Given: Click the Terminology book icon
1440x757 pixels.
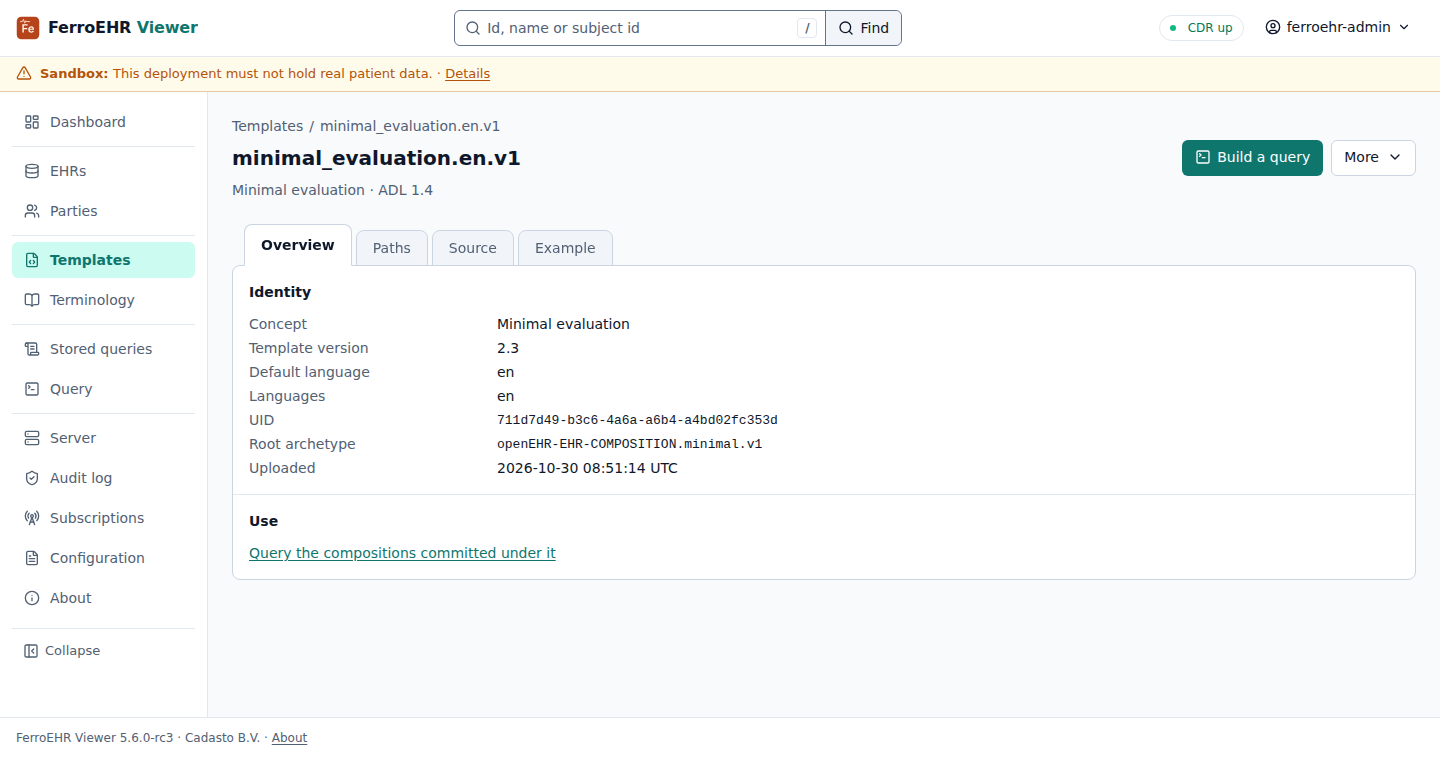Looking at the screenshot, I should point(32,300).
